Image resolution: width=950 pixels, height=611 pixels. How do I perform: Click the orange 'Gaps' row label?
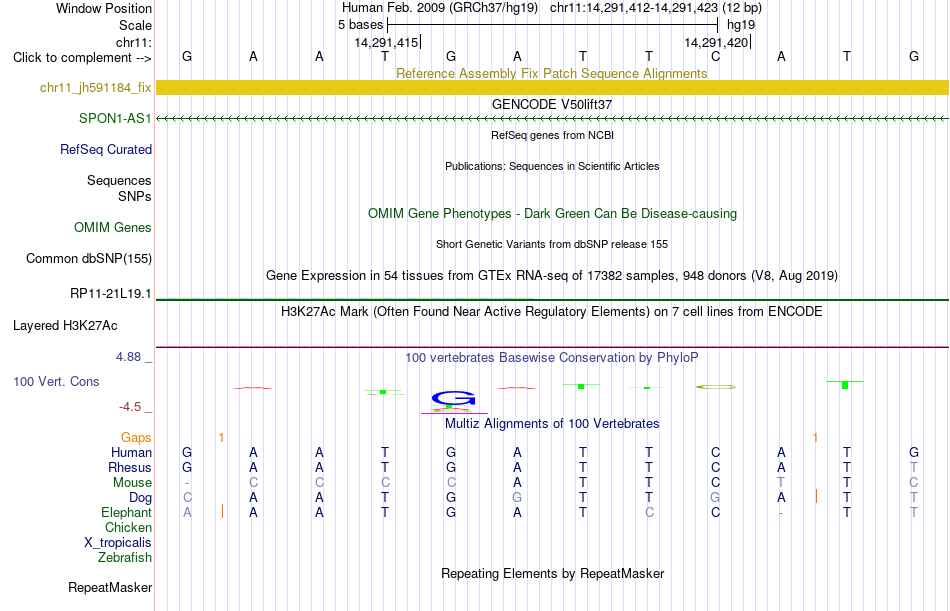point(136,438)
